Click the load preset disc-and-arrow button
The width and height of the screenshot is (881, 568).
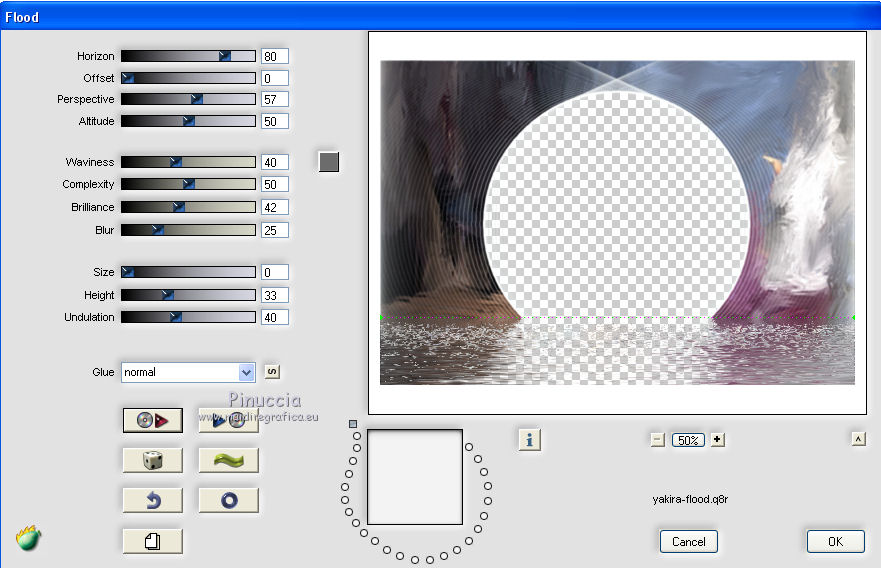coord(153,420)
